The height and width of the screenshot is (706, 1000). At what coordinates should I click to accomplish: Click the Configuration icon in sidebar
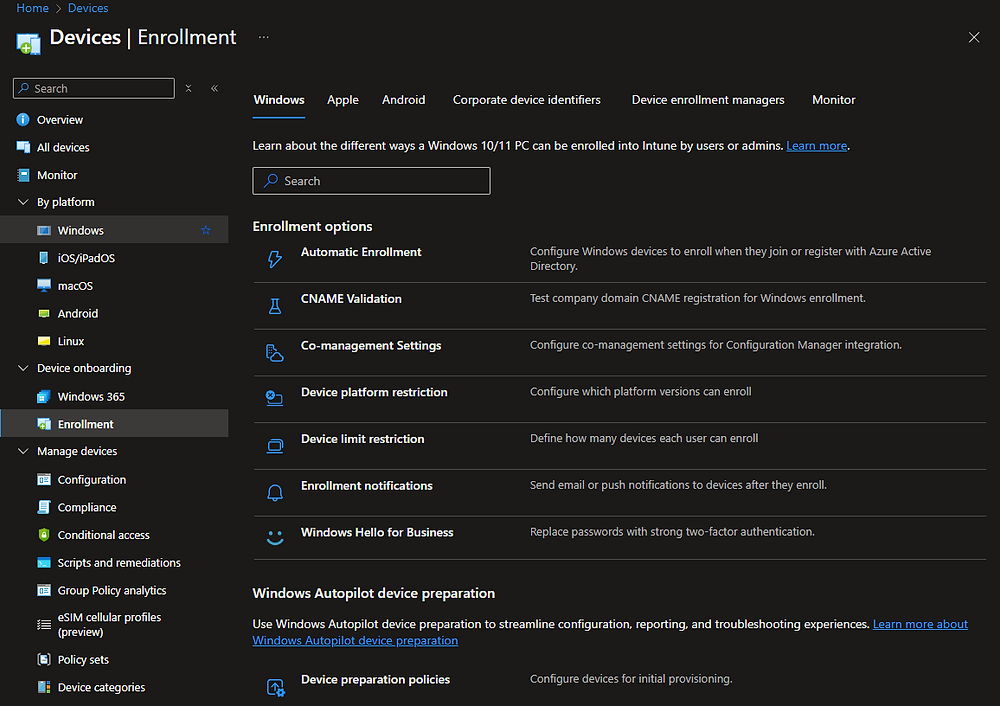43,480
